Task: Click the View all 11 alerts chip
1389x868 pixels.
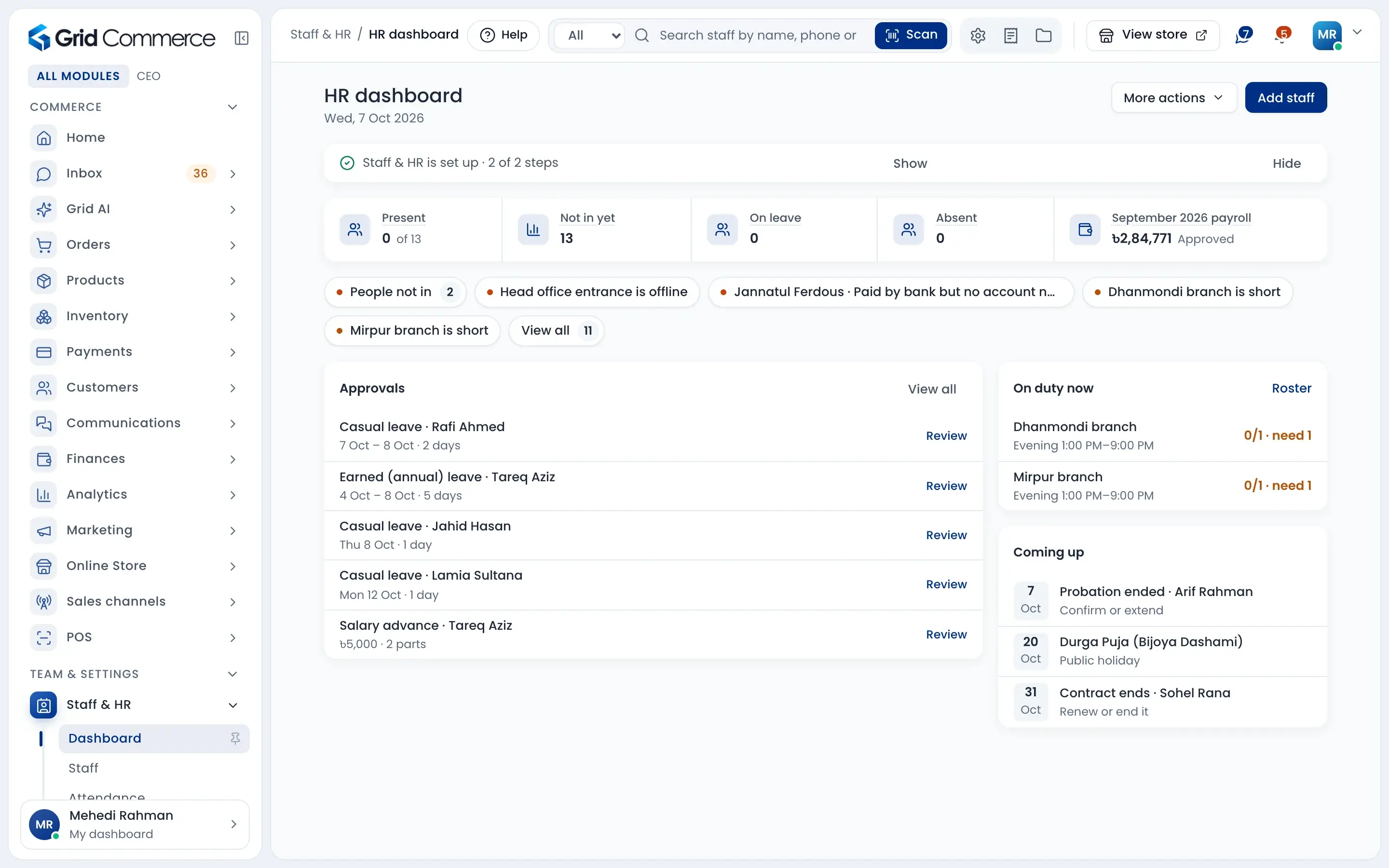Action: click(x=556, y=331)
